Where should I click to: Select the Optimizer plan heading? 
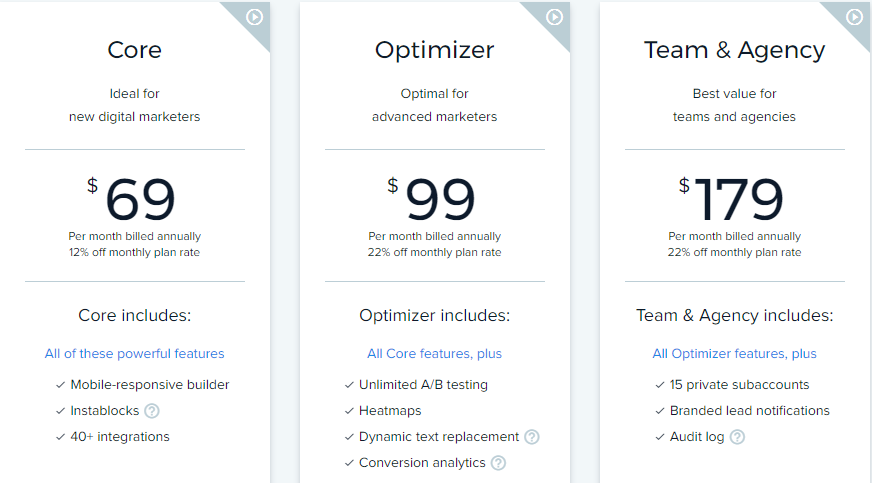[434, 50]
